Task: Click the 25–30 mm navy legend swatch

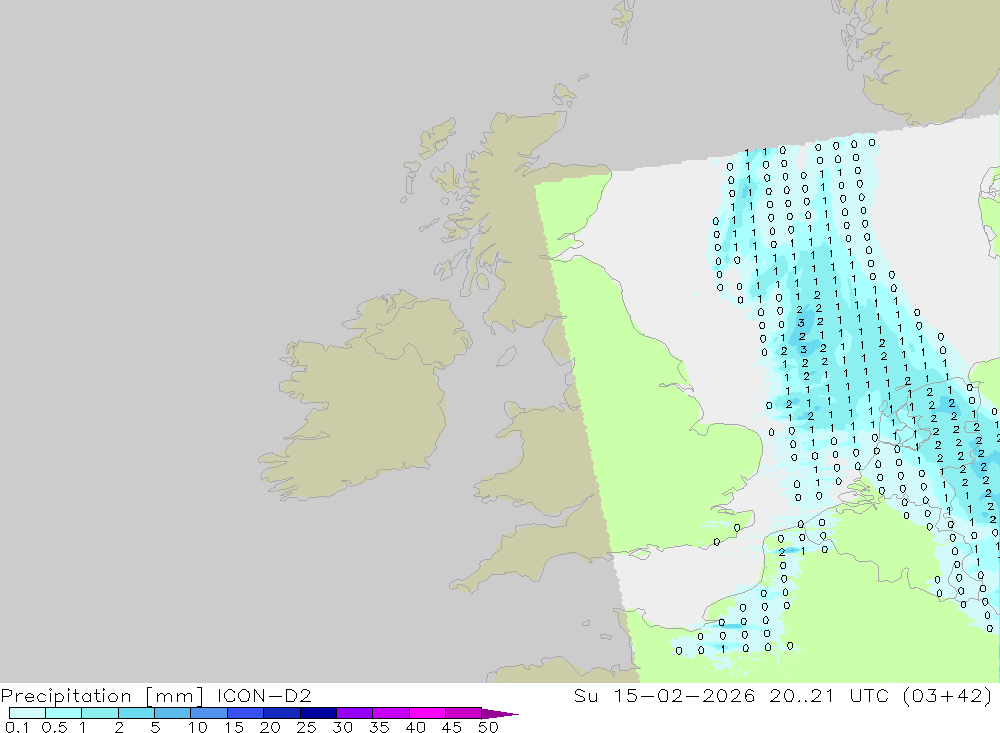Action: pyautogui.click(x=318, y=713)
